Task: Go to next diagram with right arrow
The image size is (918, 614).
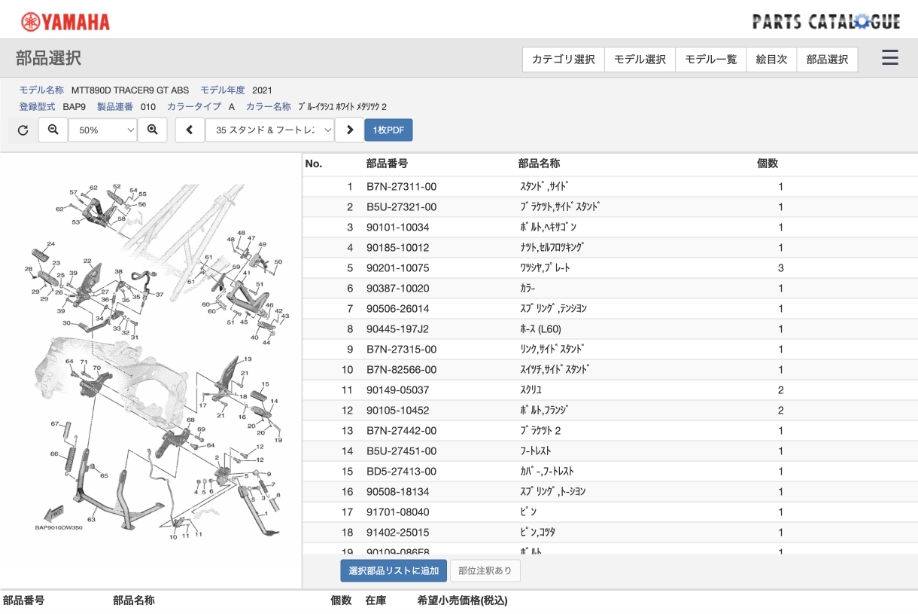Action: [x=349, y=130]
